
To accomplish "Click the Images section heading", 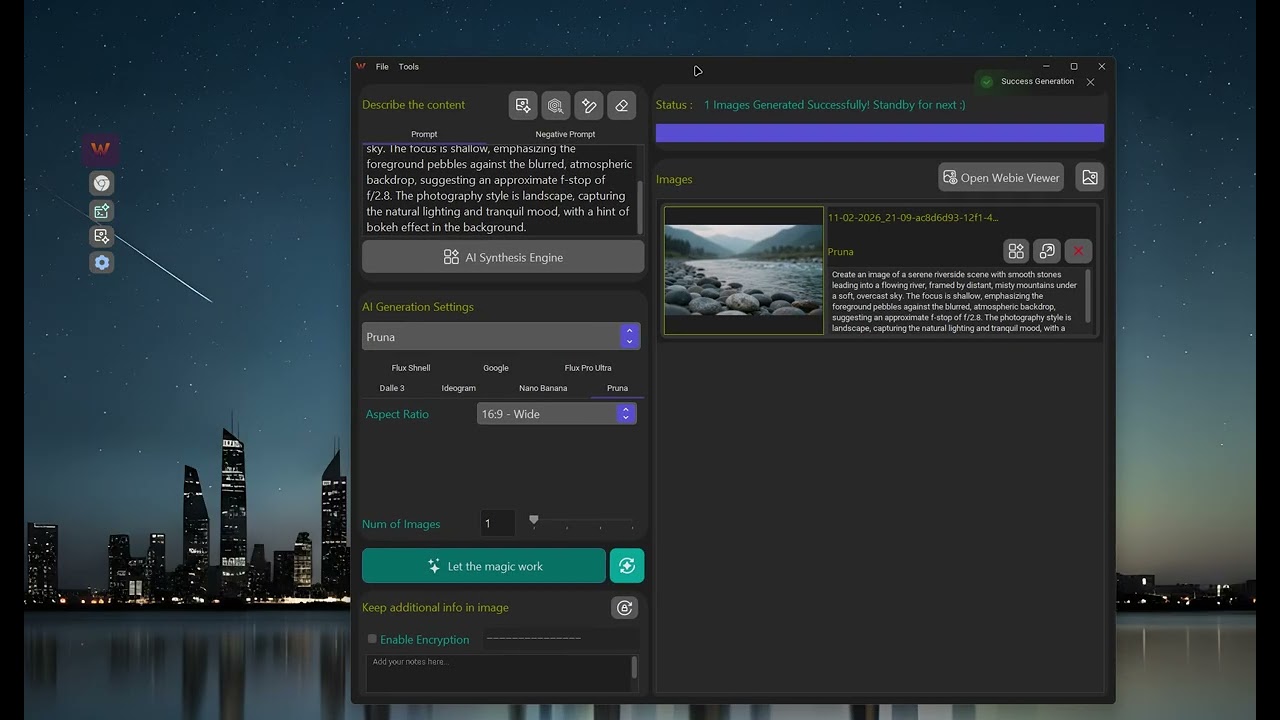I will (x=674, y=179).
